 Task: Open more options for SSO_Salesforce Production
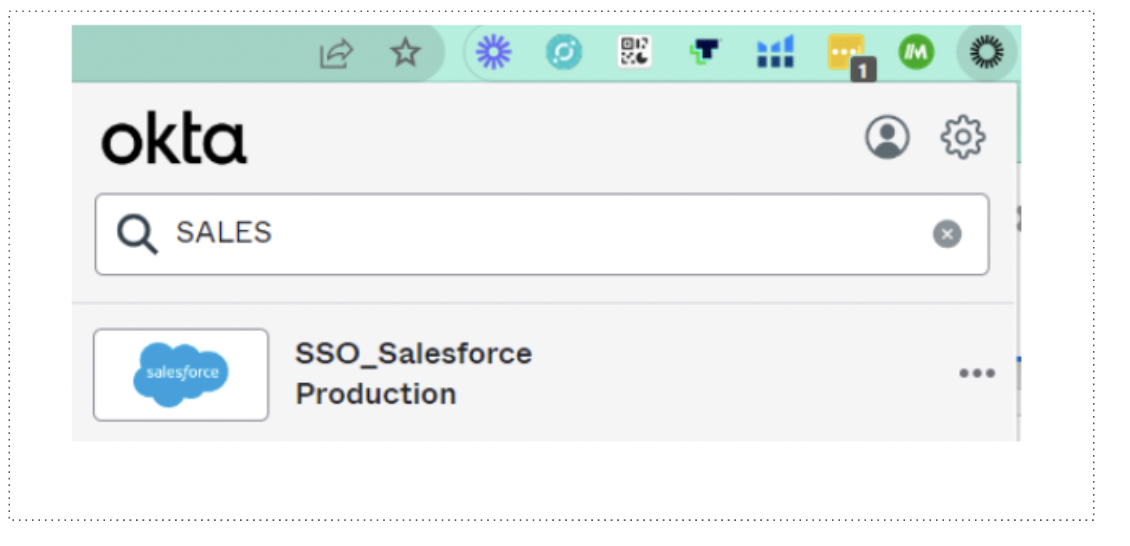tap(977, 373)
